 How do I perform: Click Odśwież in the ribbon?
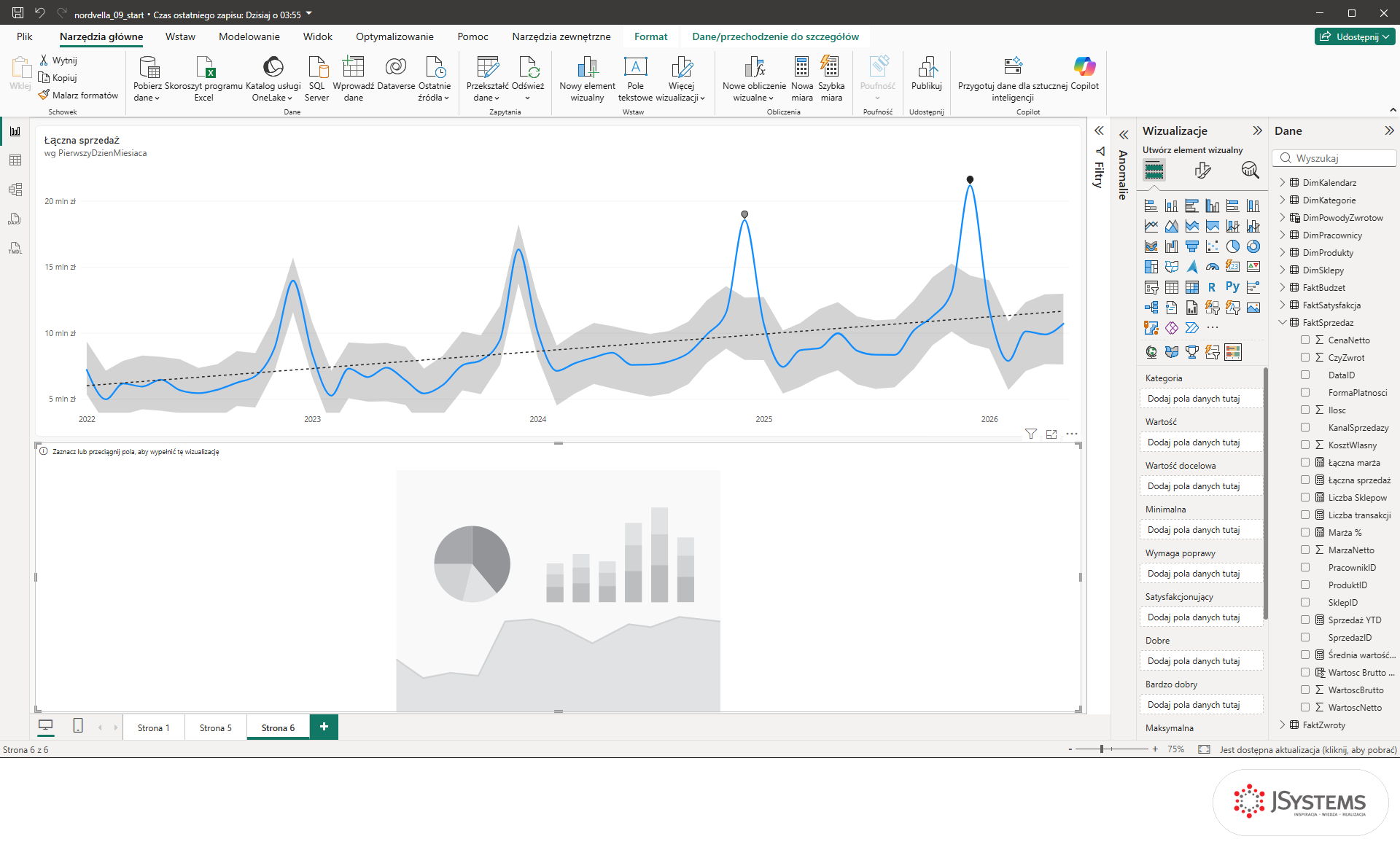coord(528,78)
